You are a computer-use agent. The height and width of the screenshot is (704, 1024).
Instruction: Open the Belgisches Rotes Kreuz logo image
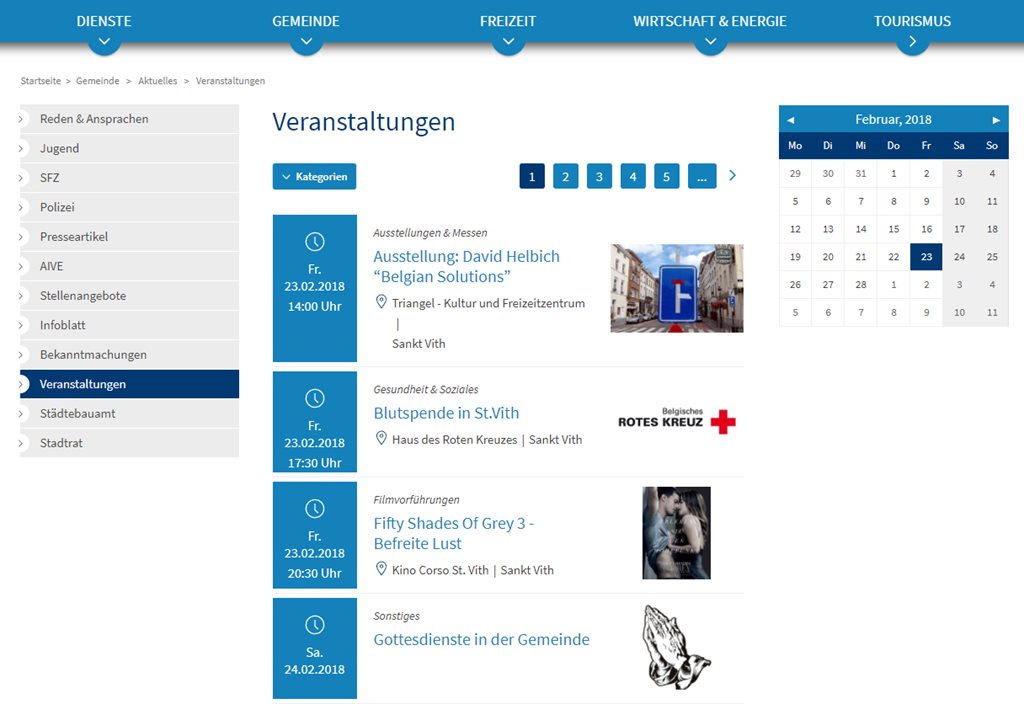pyautogui.click(x=677, y=421)
